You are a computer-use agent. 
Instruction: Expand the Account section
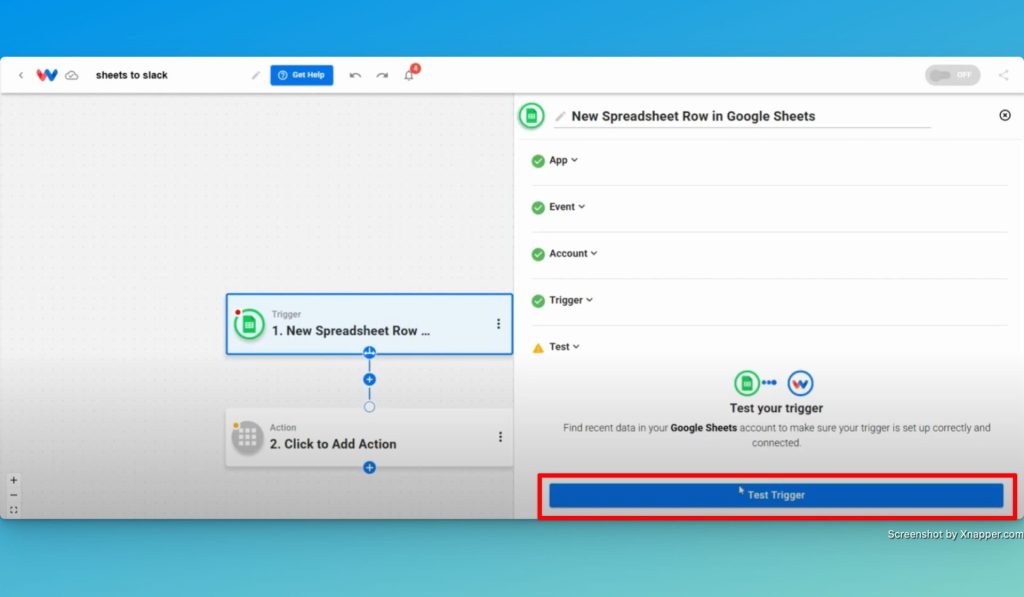(x=573, y=253)
